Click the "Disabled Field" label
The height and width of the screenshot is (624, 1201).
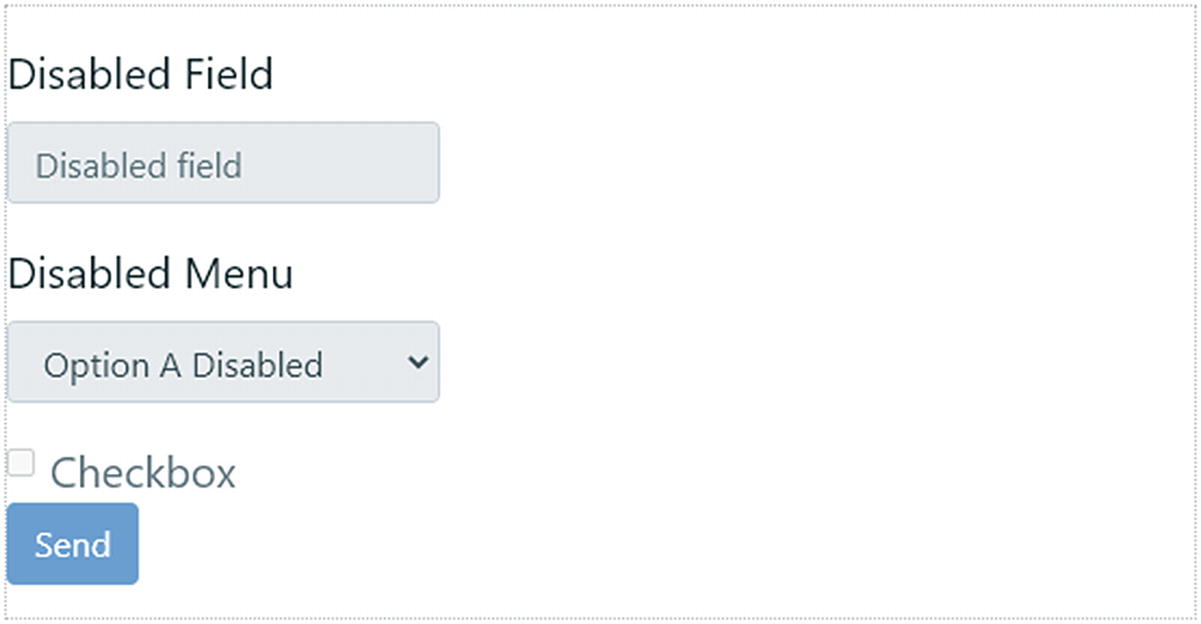(x=140, y=74)
